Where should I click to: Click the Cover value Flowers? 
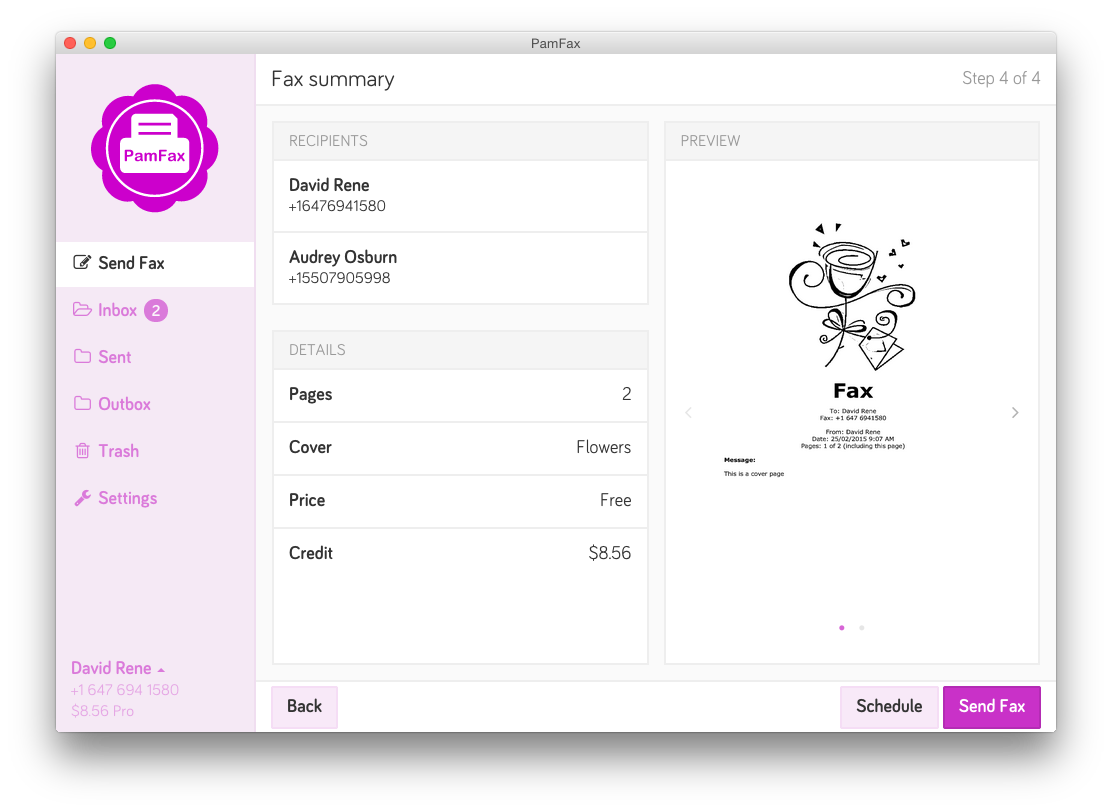(x=604, y=447)
